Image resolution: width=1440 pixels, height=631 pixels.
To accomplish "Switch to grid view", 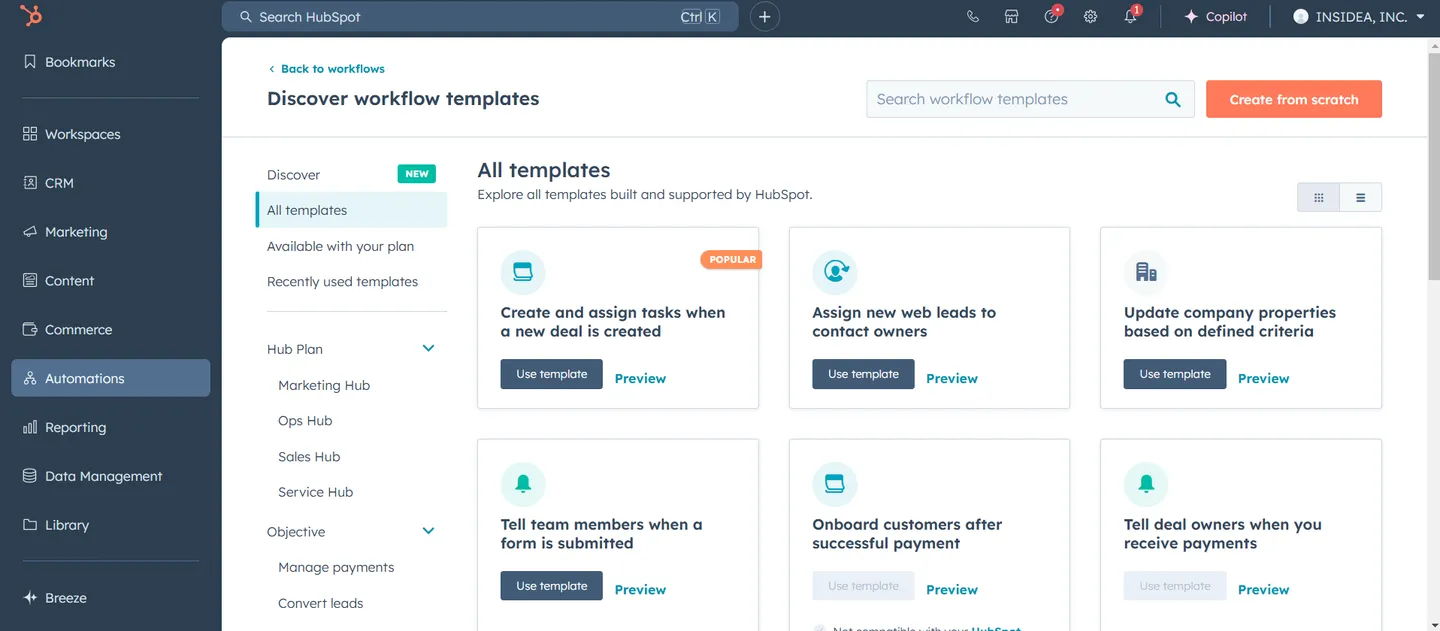I will click(x=1319, y=198).
